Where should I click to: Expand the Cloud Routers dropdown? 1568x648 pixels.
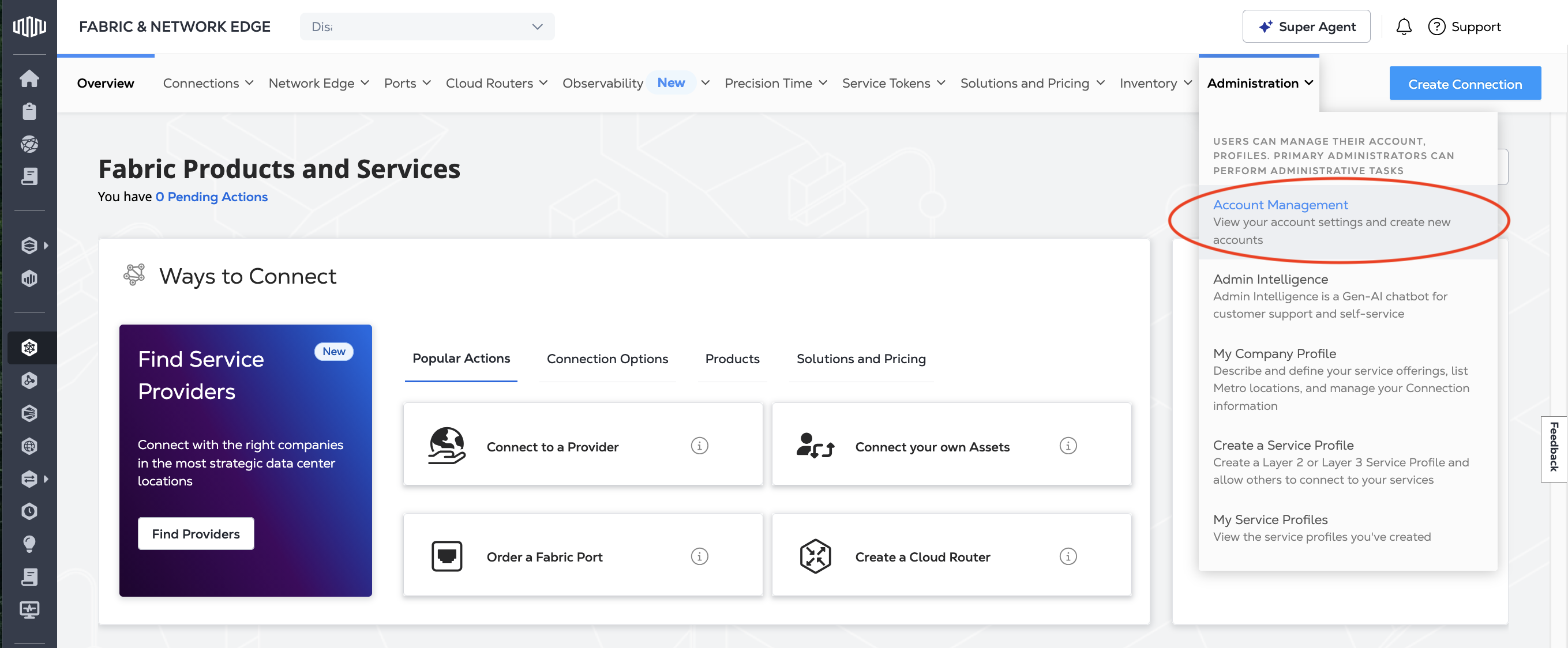(496, 84)
